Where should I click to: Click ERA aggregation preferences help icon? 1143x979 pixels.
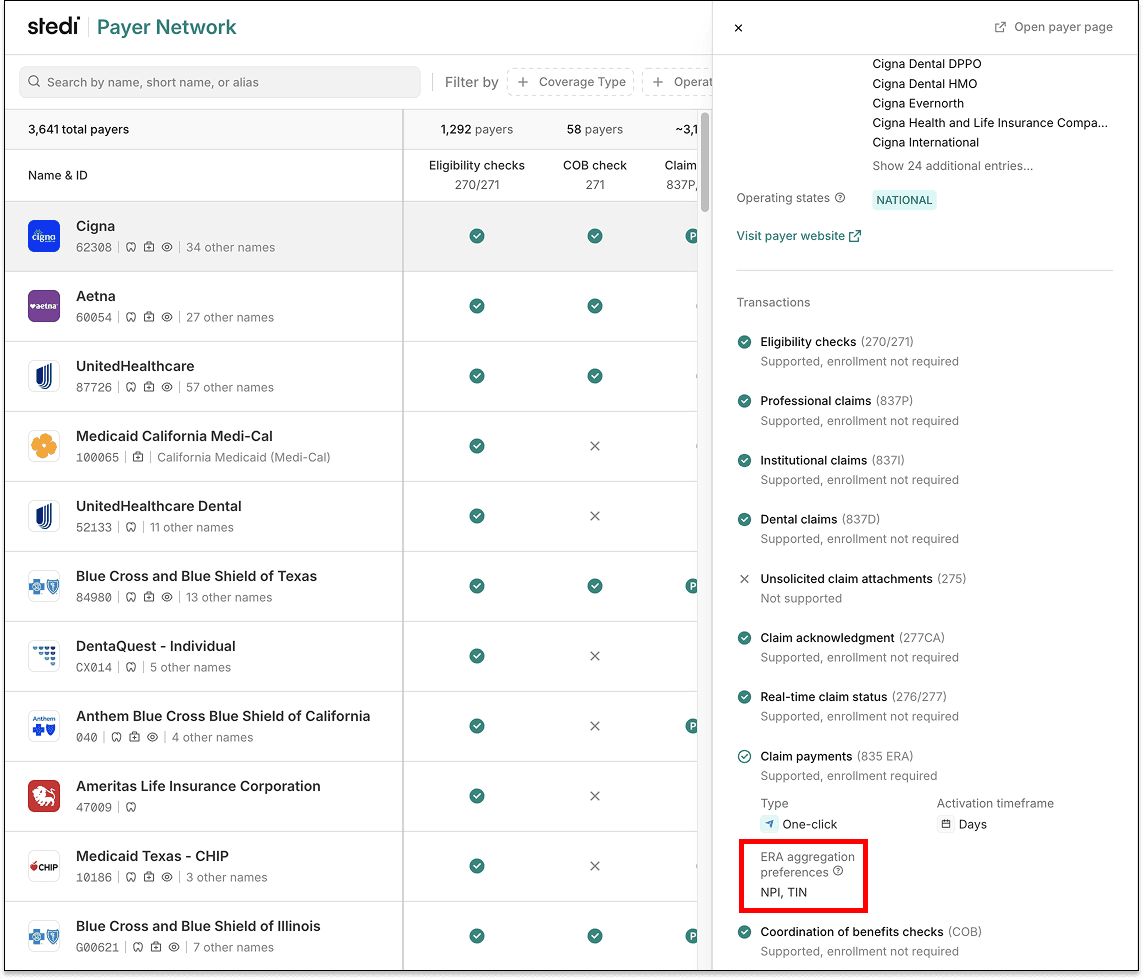tap(838, 871)
